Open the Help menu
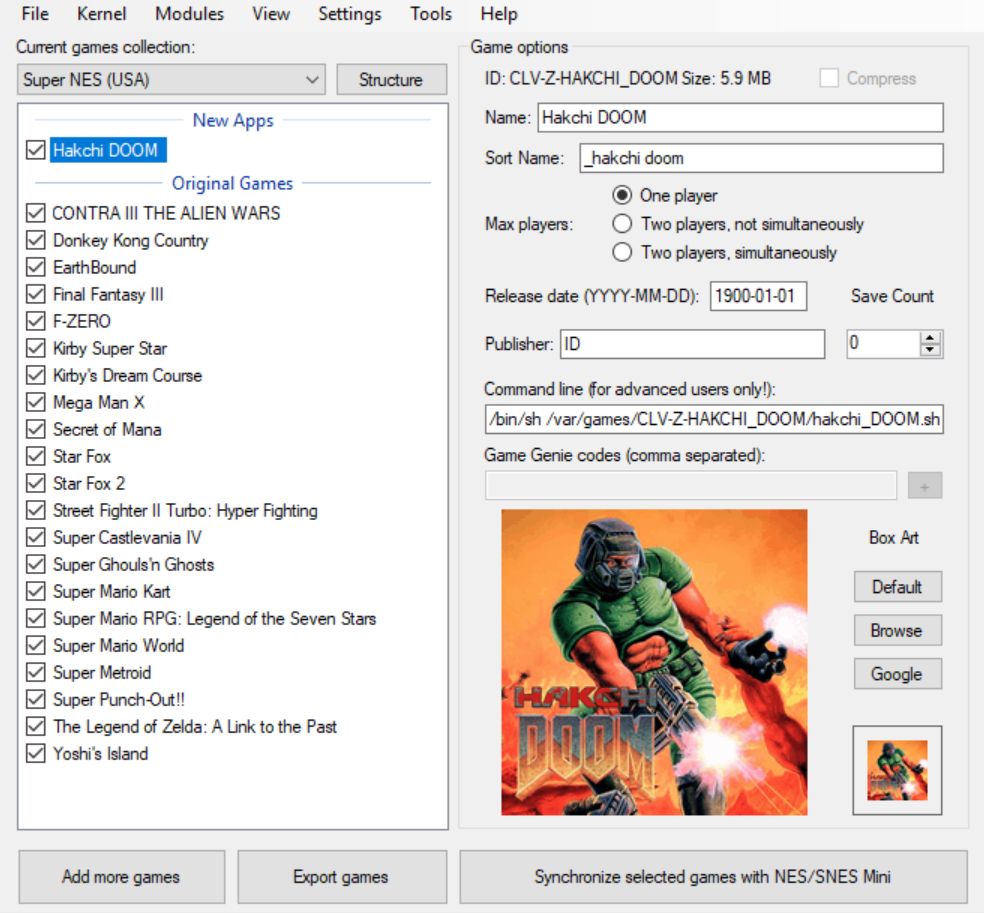This screenshot has width=984, height=913. (x=499, y=14)
